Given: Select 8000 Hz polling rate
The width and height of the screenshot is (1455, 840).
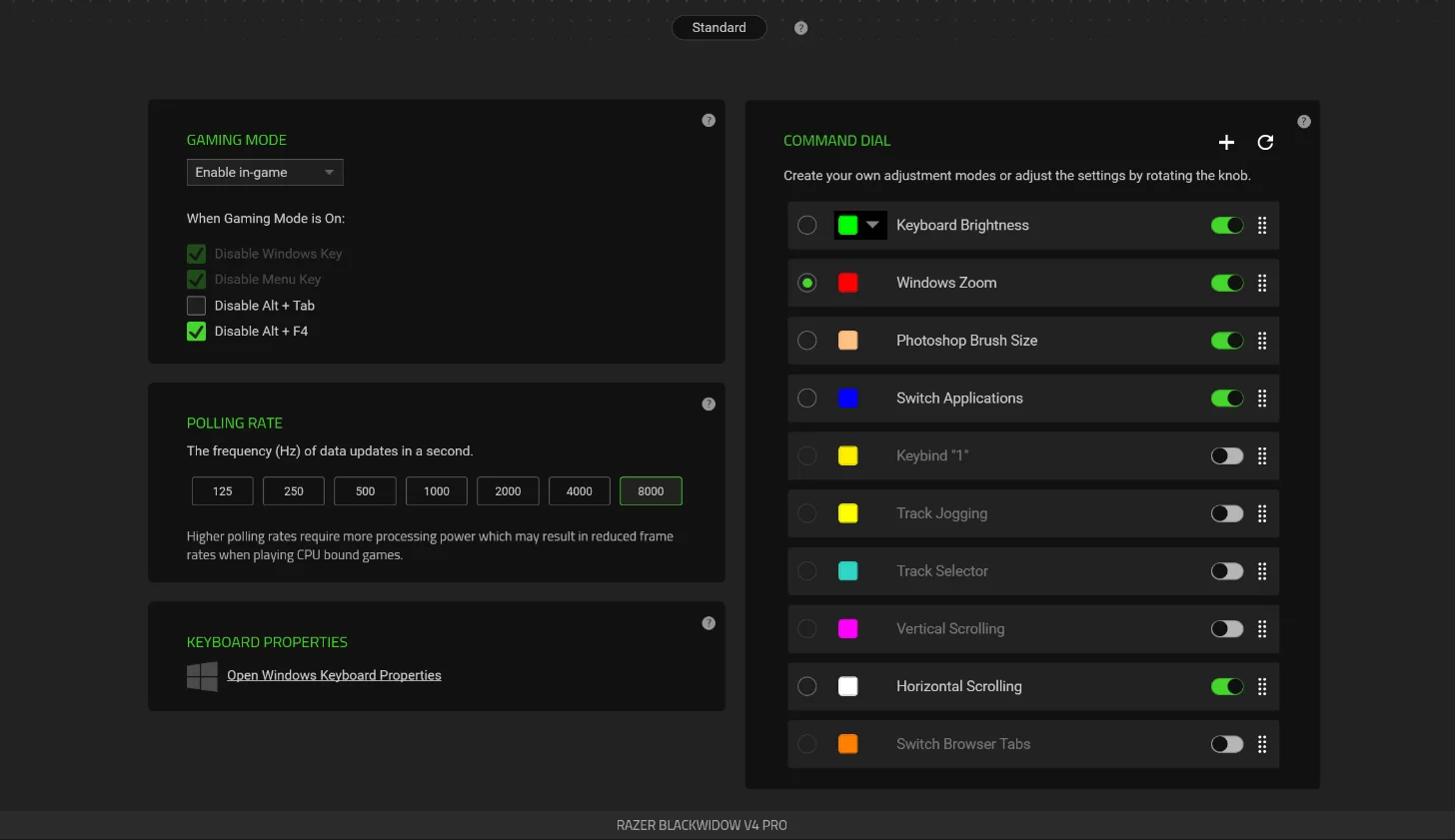Looking at the screenshot, I should point(651,491).
